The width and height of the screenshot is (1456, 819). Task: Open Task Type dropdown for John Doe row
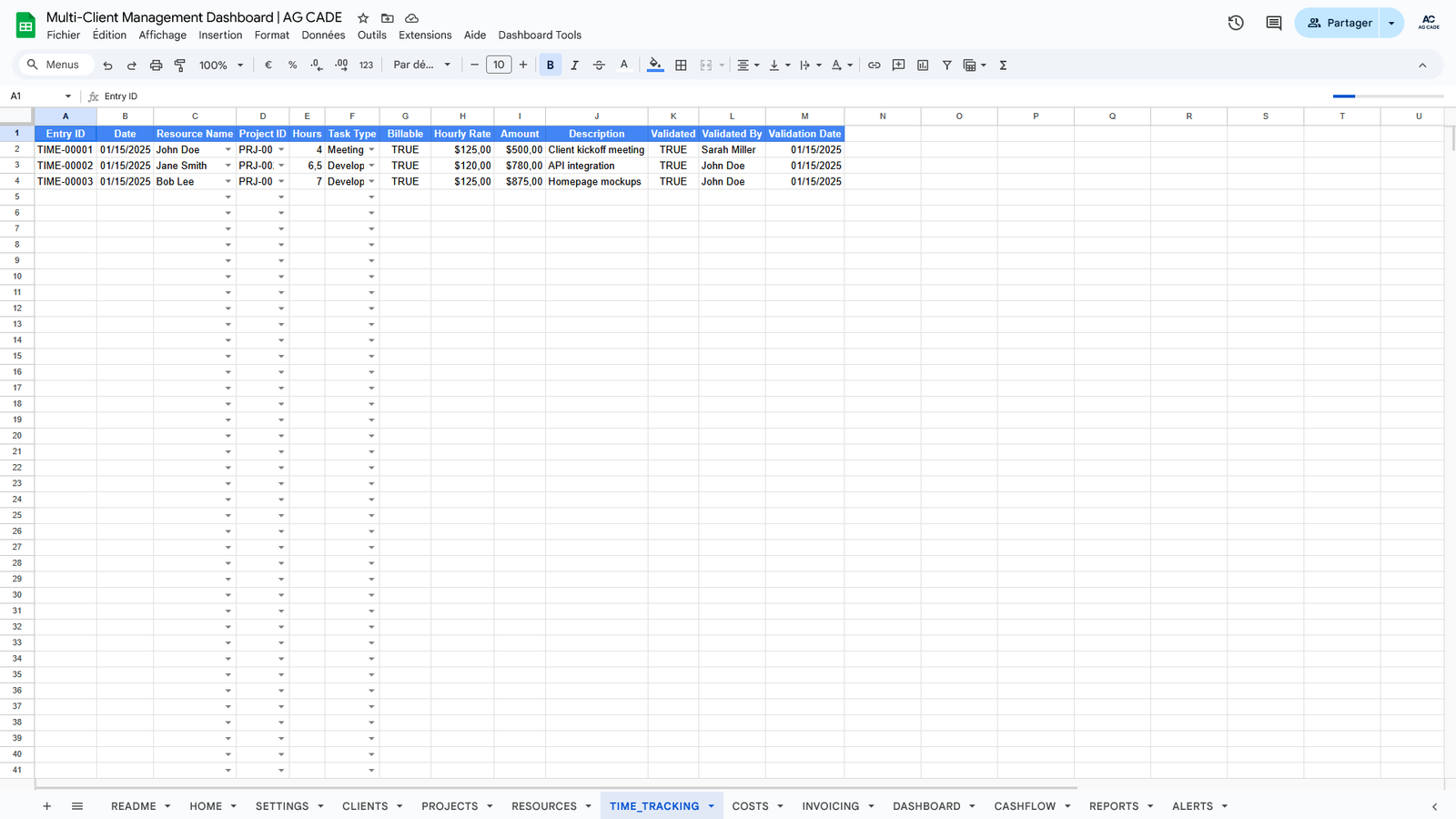pyautogui.click(x=371, y=150)
